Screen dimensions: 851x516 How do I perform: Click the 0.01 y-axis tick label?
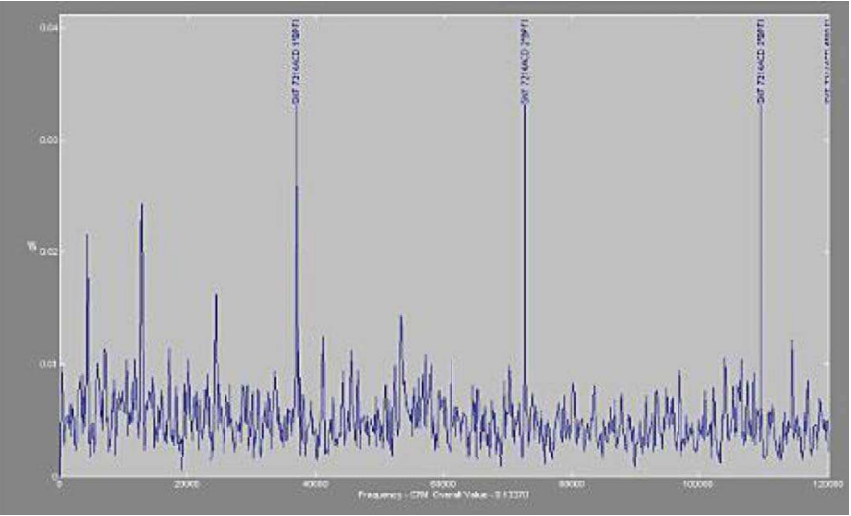point(48,364)
